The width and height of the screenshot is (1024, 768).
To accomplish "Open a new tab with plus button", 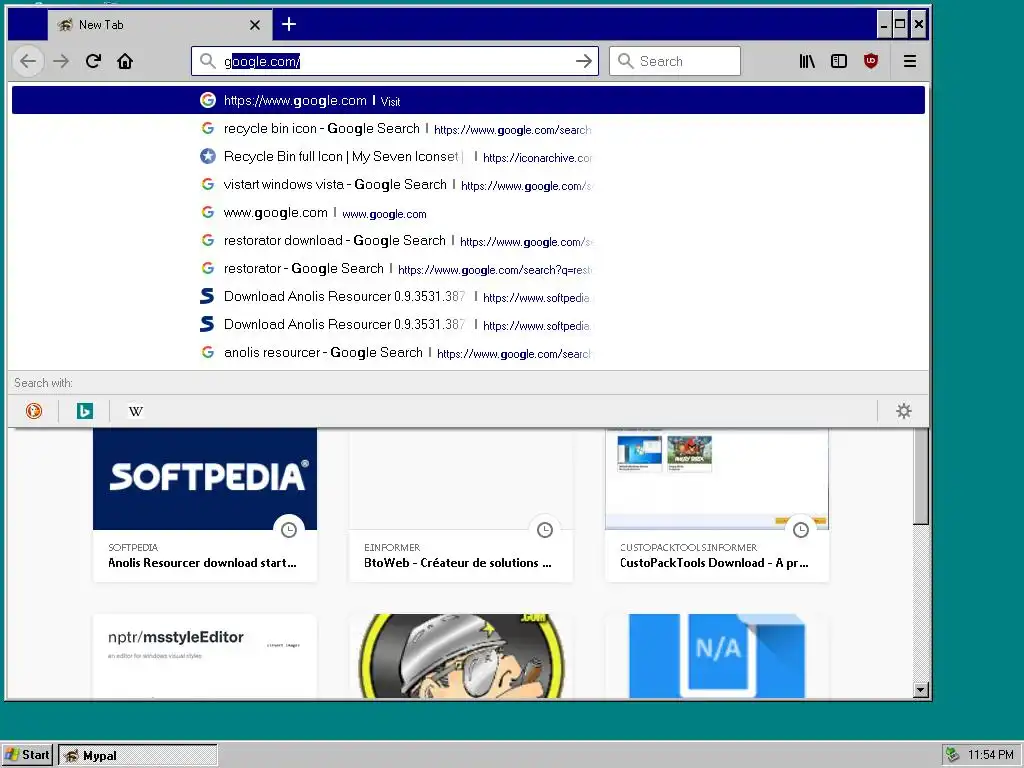I will point(289,25).
